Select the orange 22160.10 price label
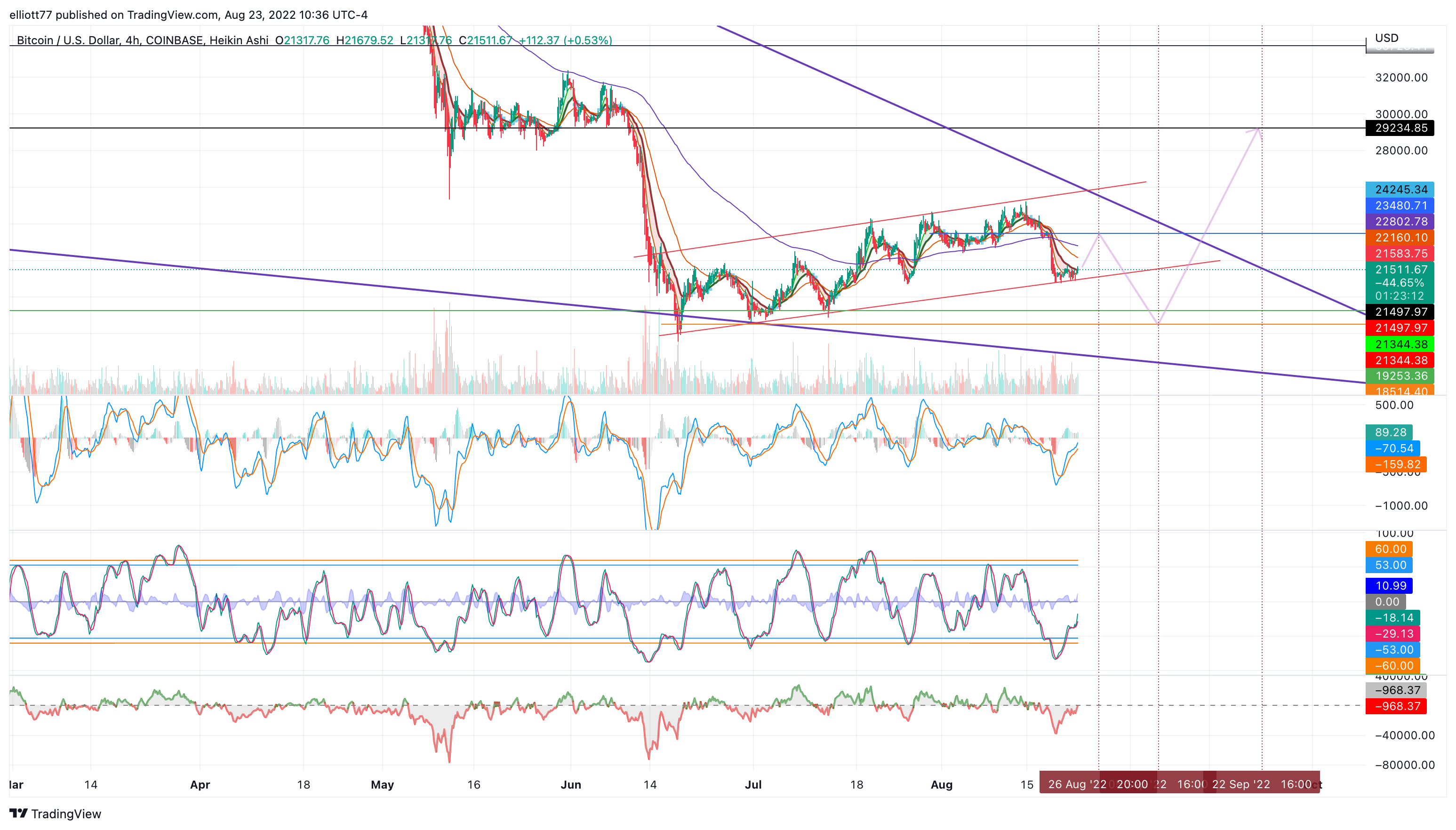Screen dimensions: 1456x830 click(1400, 237)
